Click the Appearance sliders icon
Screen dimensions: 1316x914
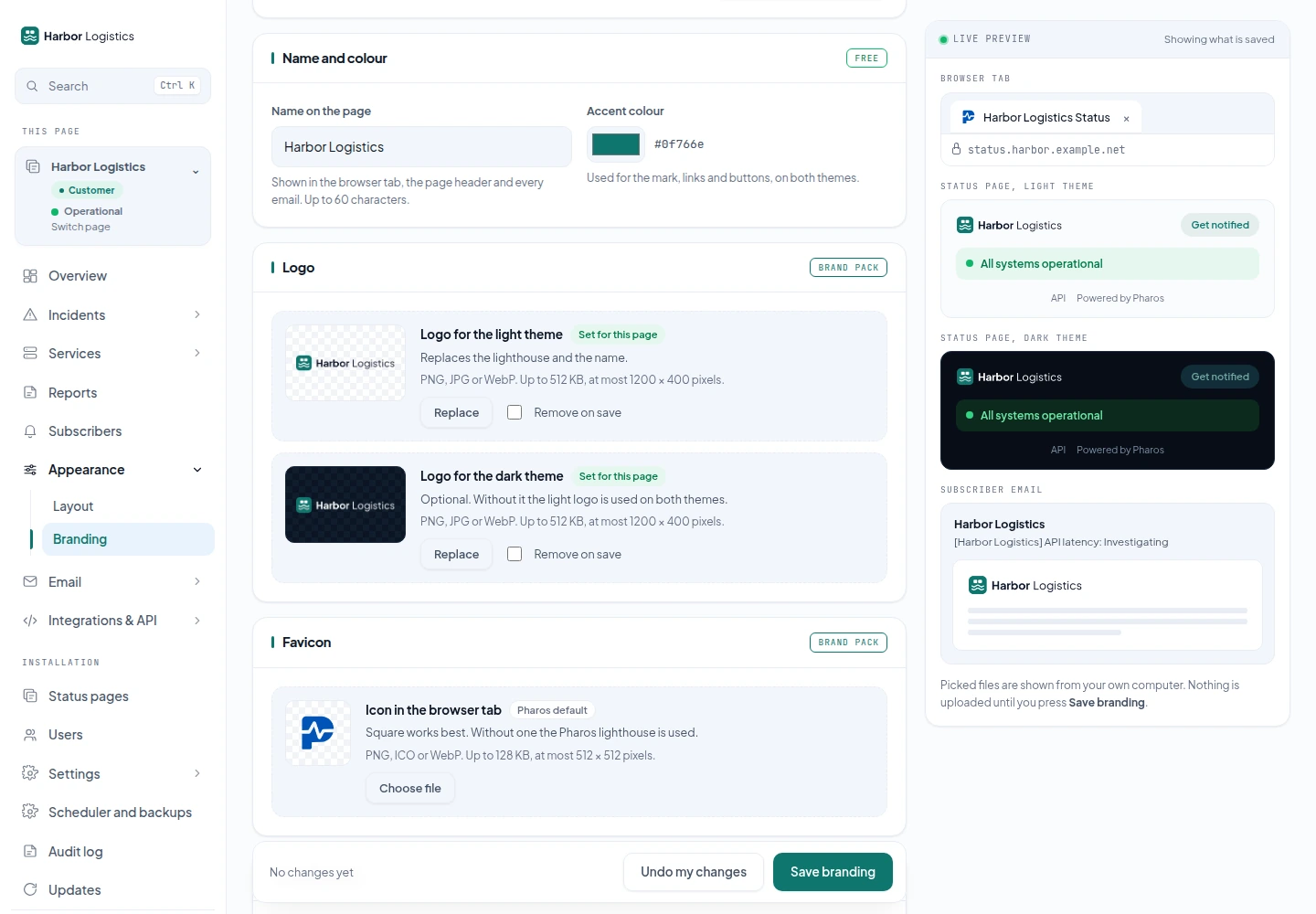tap(30, 470)
